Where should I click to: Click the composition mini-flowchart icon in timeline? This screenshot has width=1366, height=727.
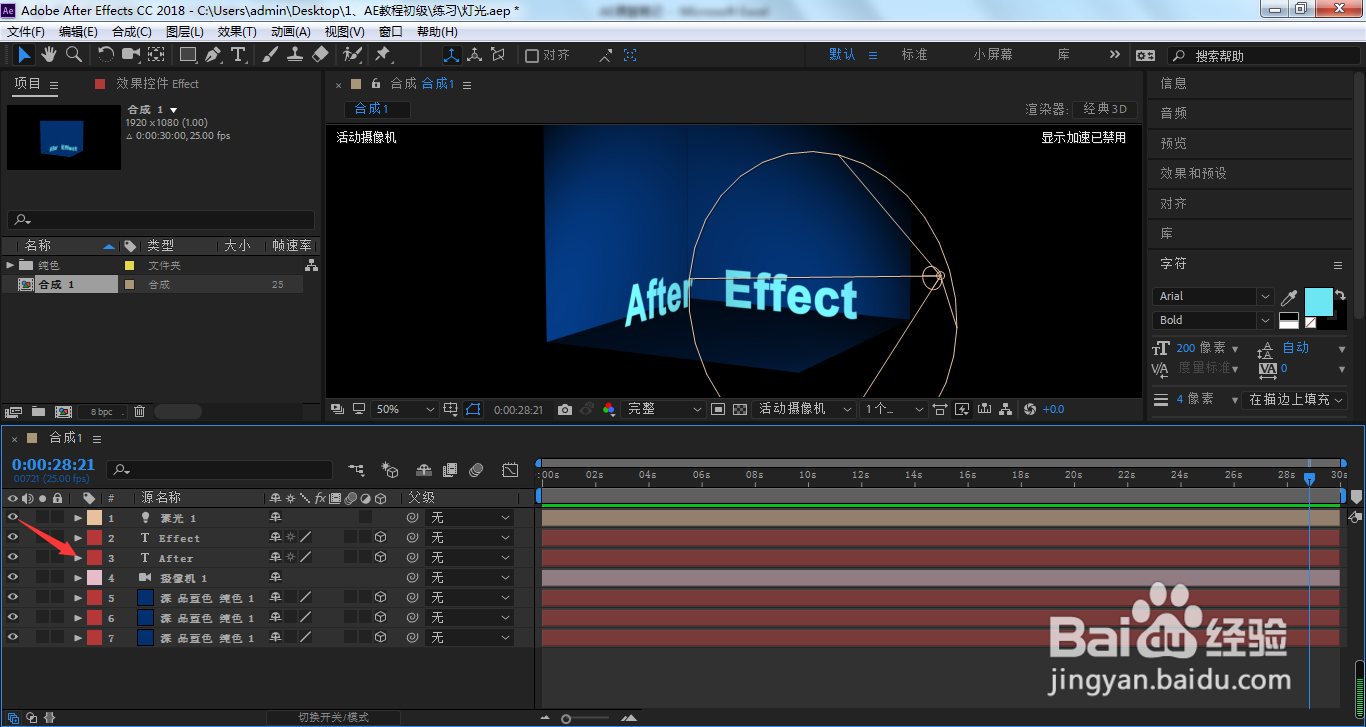click(356, 469)
